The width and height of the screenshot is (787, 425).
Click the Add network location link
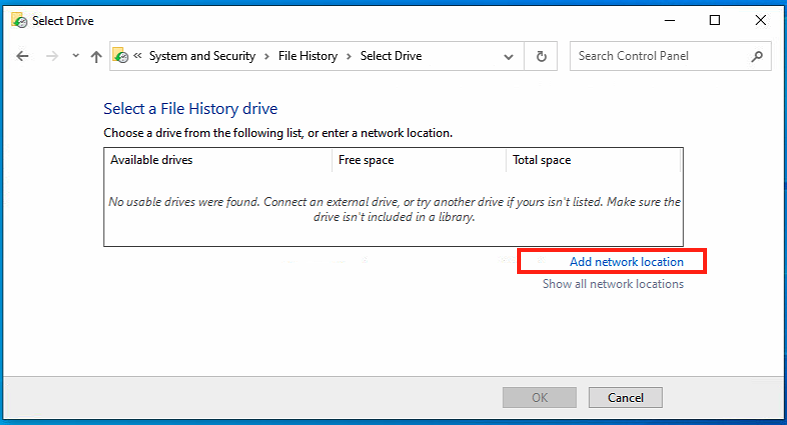click(626, 262)
